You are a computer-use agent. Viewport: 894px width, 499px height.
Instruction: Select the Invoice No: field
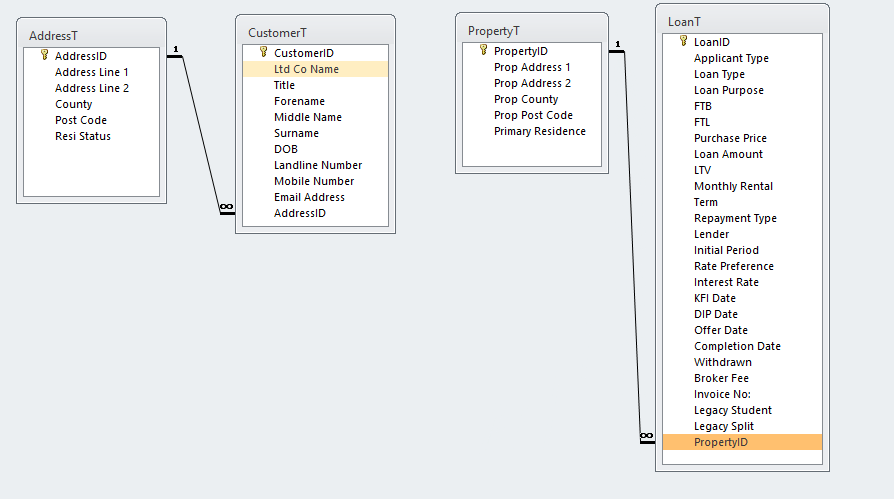click(742, 393)
